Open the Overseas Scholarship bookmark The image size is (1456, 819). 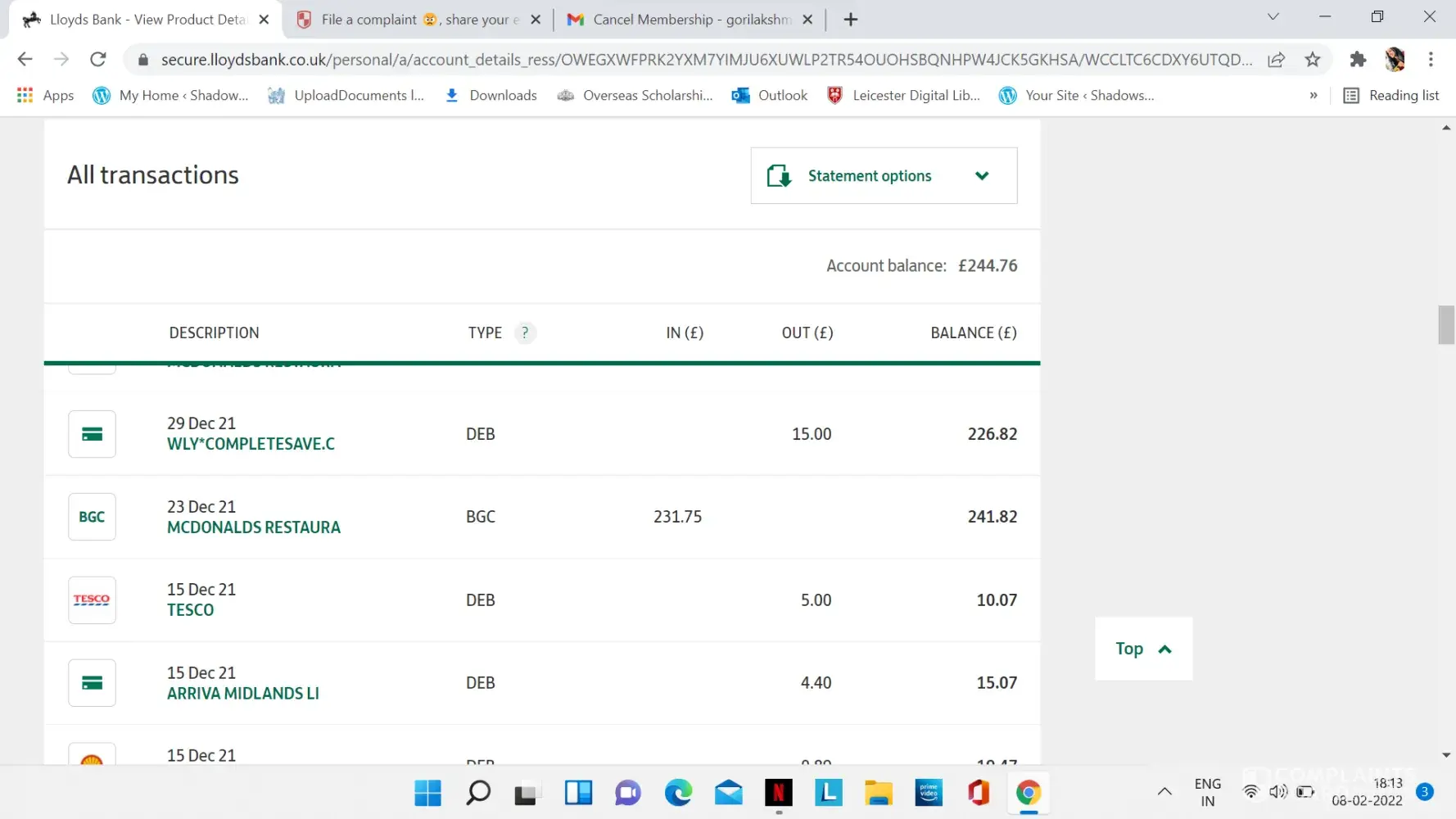pyautogui.click(x=635, y=96)
